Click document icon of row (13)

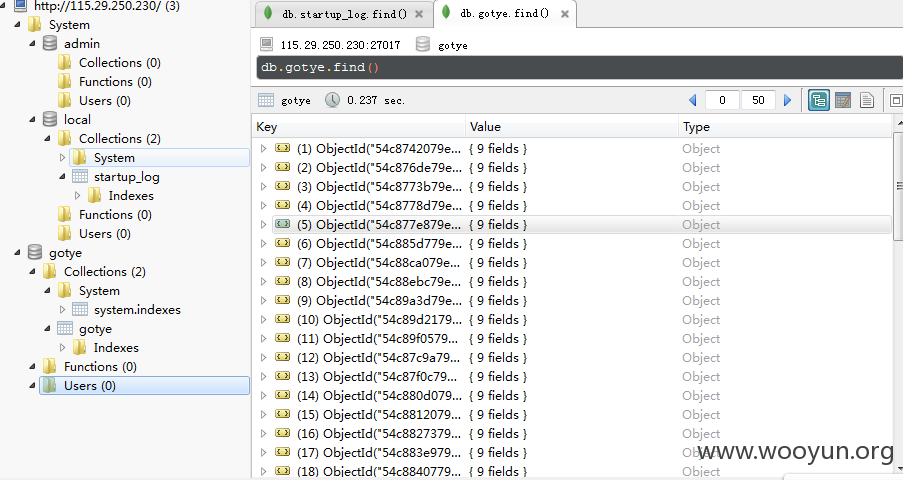282,376
